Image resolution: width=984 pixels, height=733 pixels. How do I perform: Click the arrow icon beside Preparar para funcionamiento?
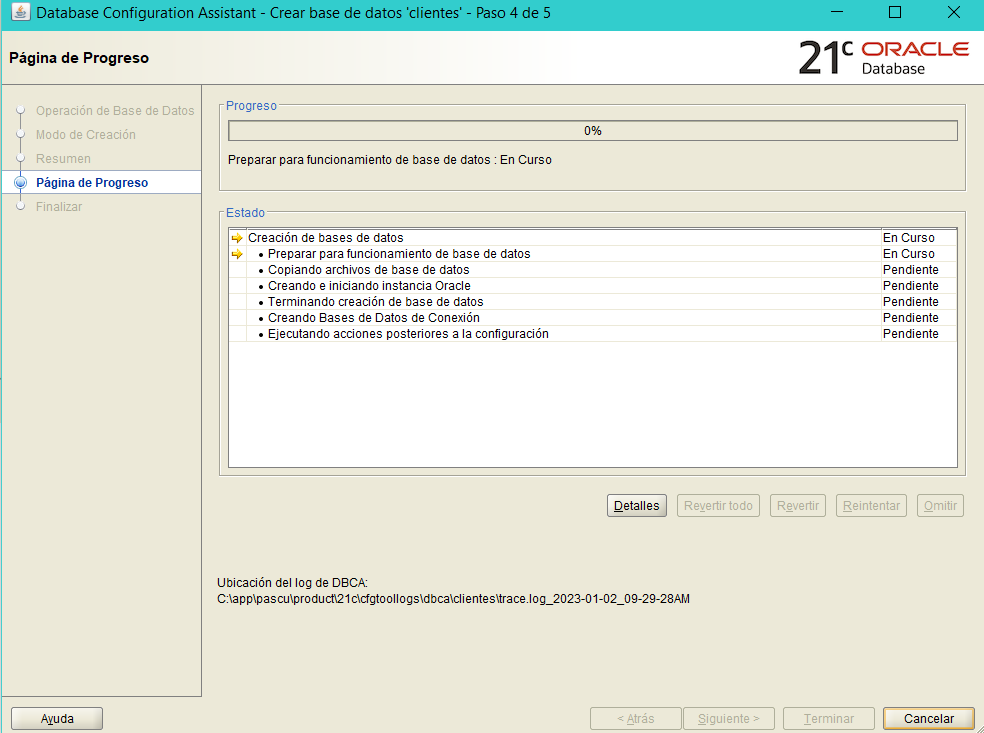237,254
